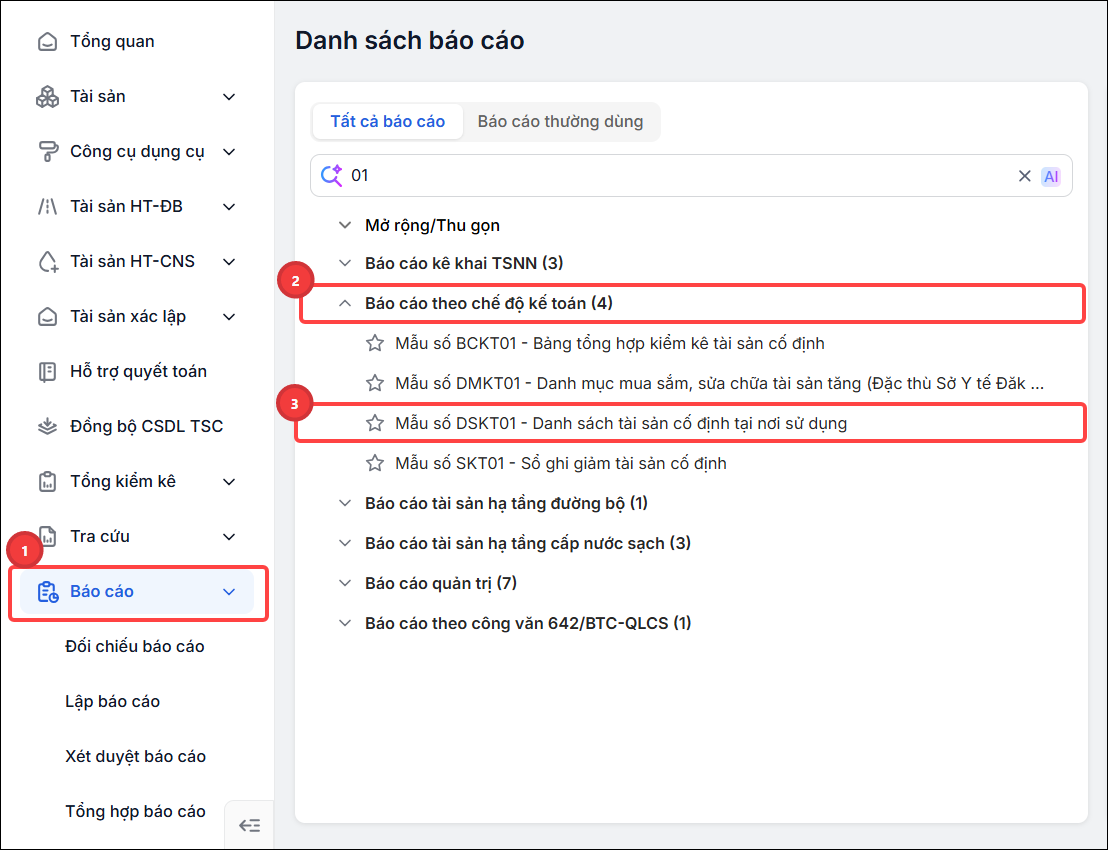
Task: Star the Mẫu số DSKT01 report
Action: [x=375, y=424]
